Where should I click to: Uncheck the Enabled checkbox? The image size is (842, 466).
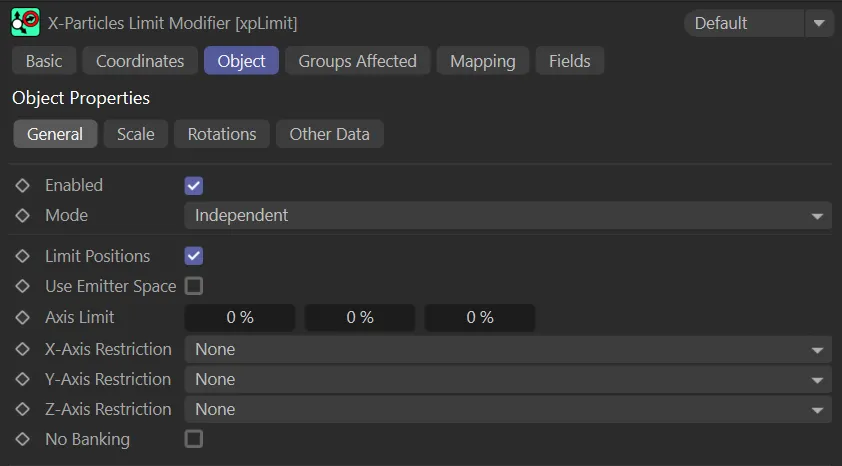coord(194,186)
